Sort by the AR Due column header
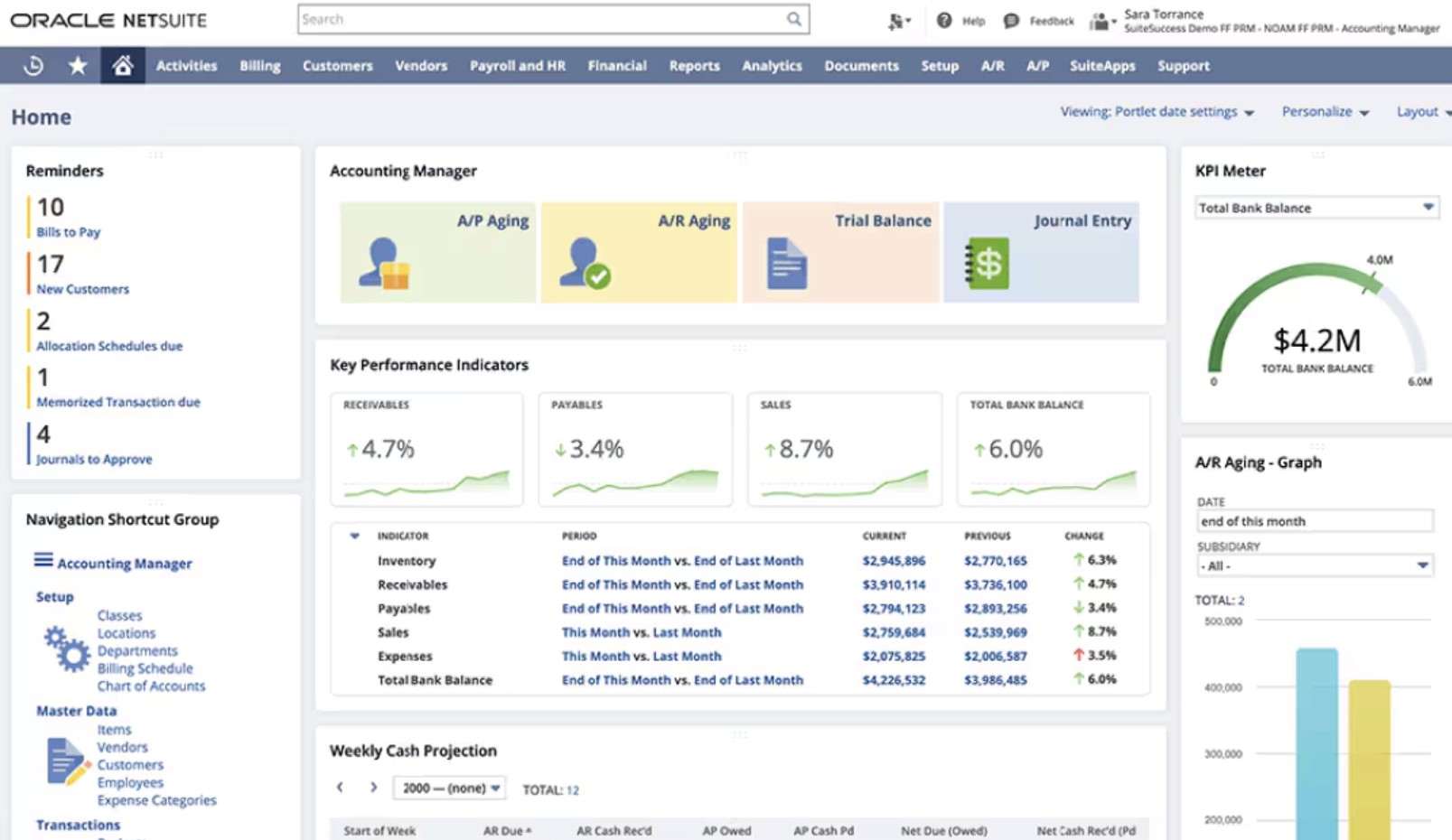Image resolution: width=1452 pixels, height=840 pixels. pos(507,831)
